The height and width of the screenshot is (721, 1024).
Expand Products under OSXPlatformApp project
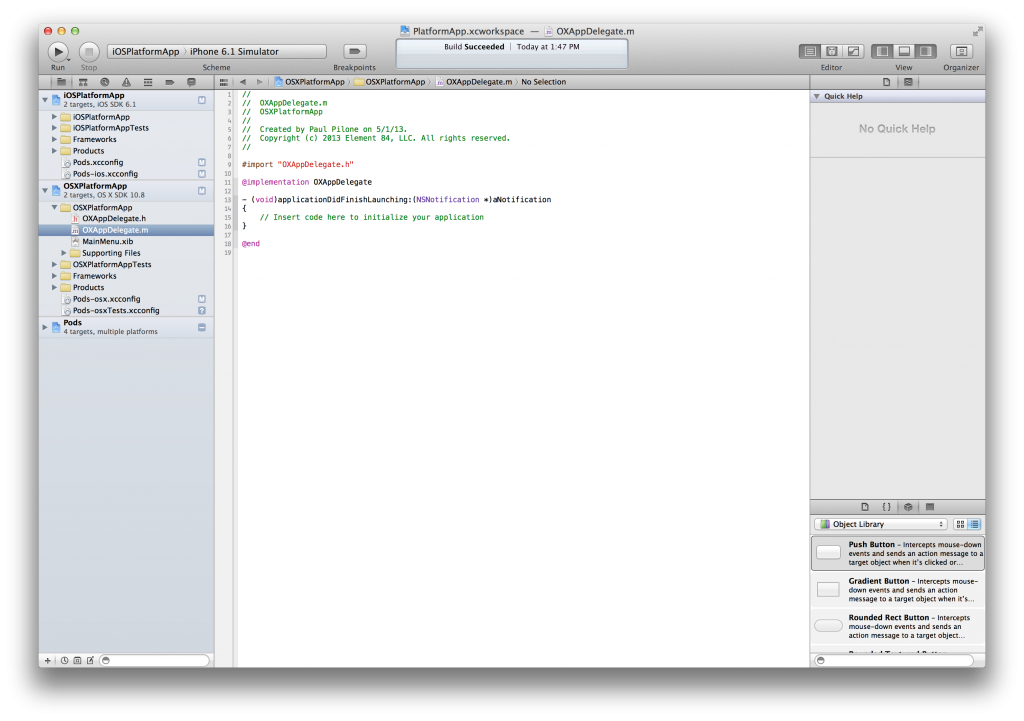[54, 287]
